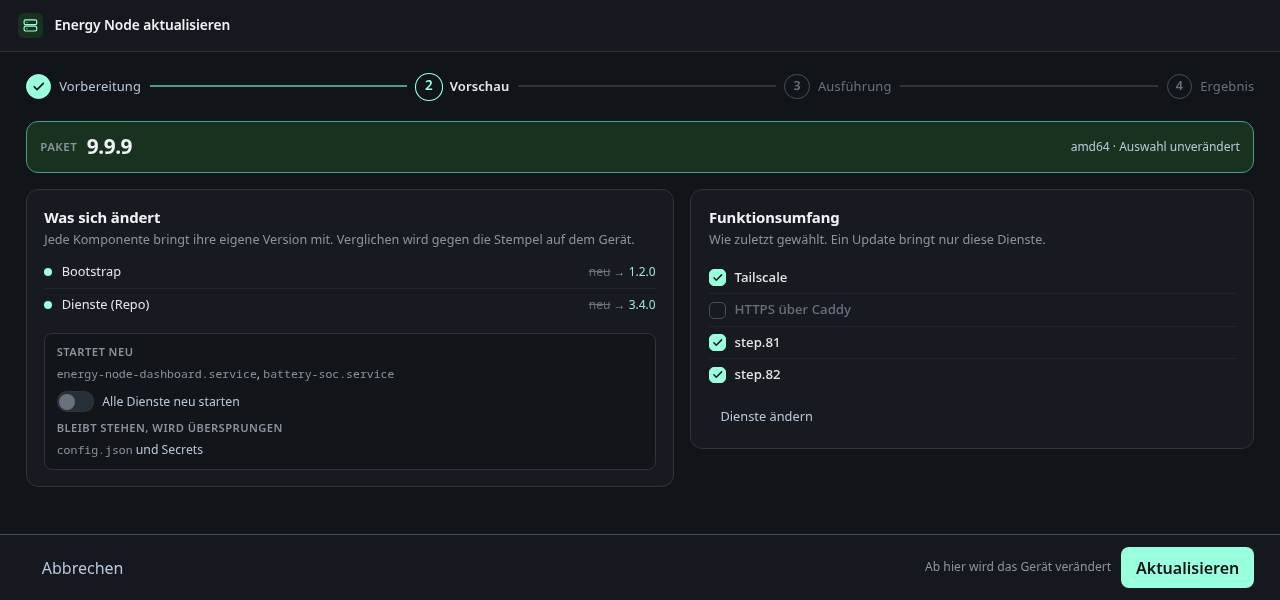The width and height of the screenshot is (1280, 600).
Task: Select the Ergebnis step number 4
Action: tap(1179, 86)
